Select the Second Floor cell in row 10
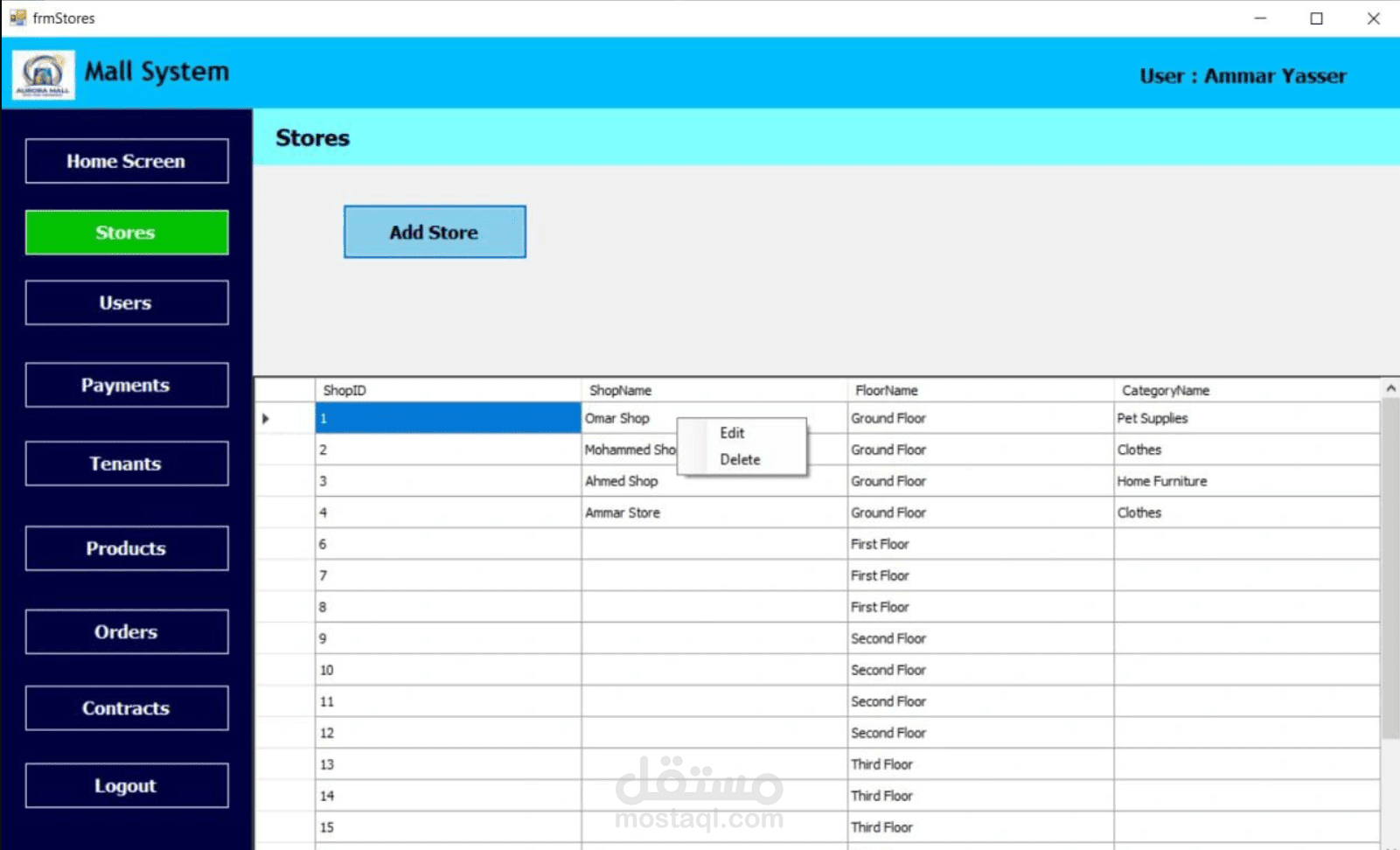 pyautogui.click(x=980, y=670)
